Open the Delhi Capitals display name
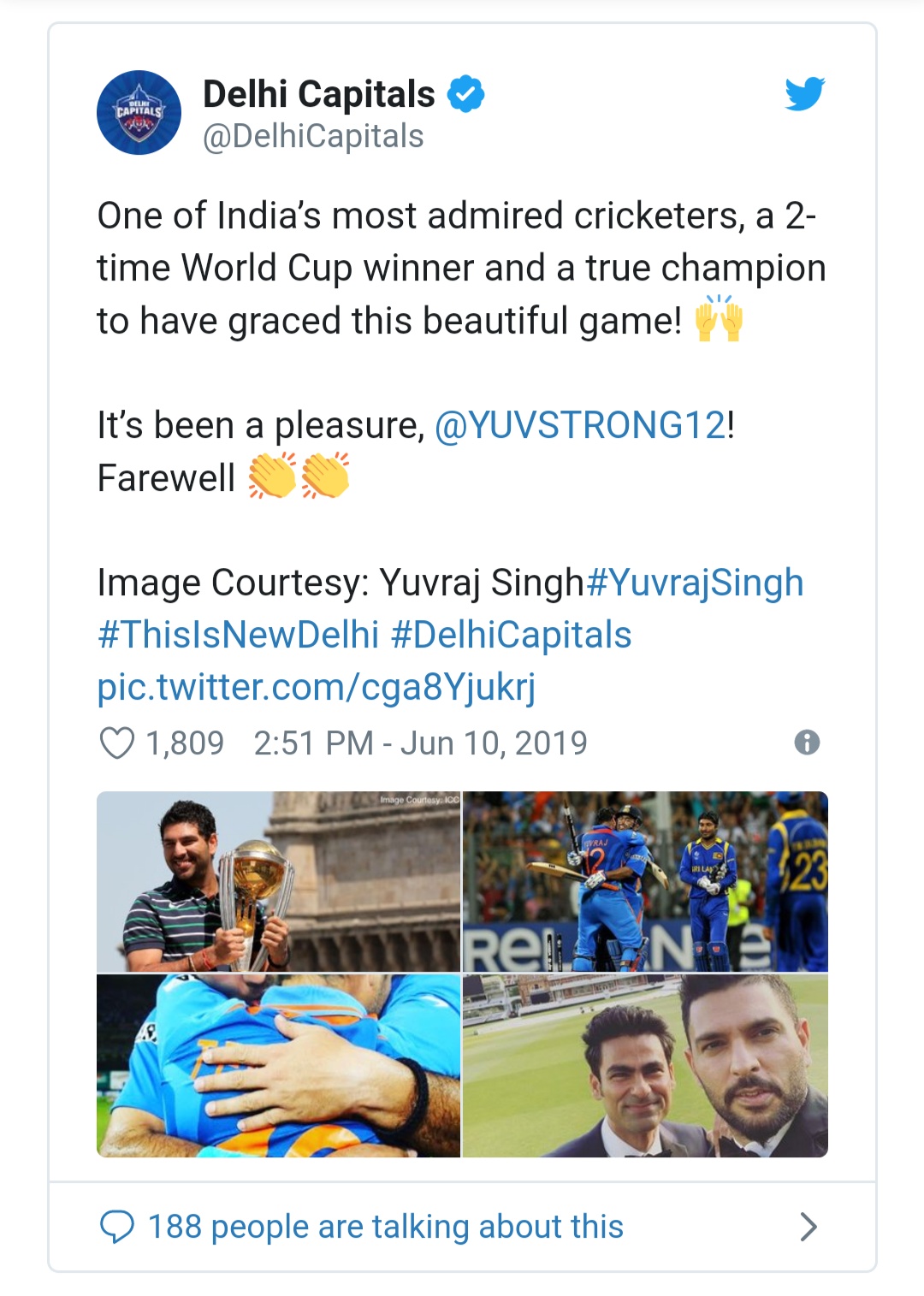Image resolution: width=924 pixels, height=1296 pixels. [x=318, y=94]
